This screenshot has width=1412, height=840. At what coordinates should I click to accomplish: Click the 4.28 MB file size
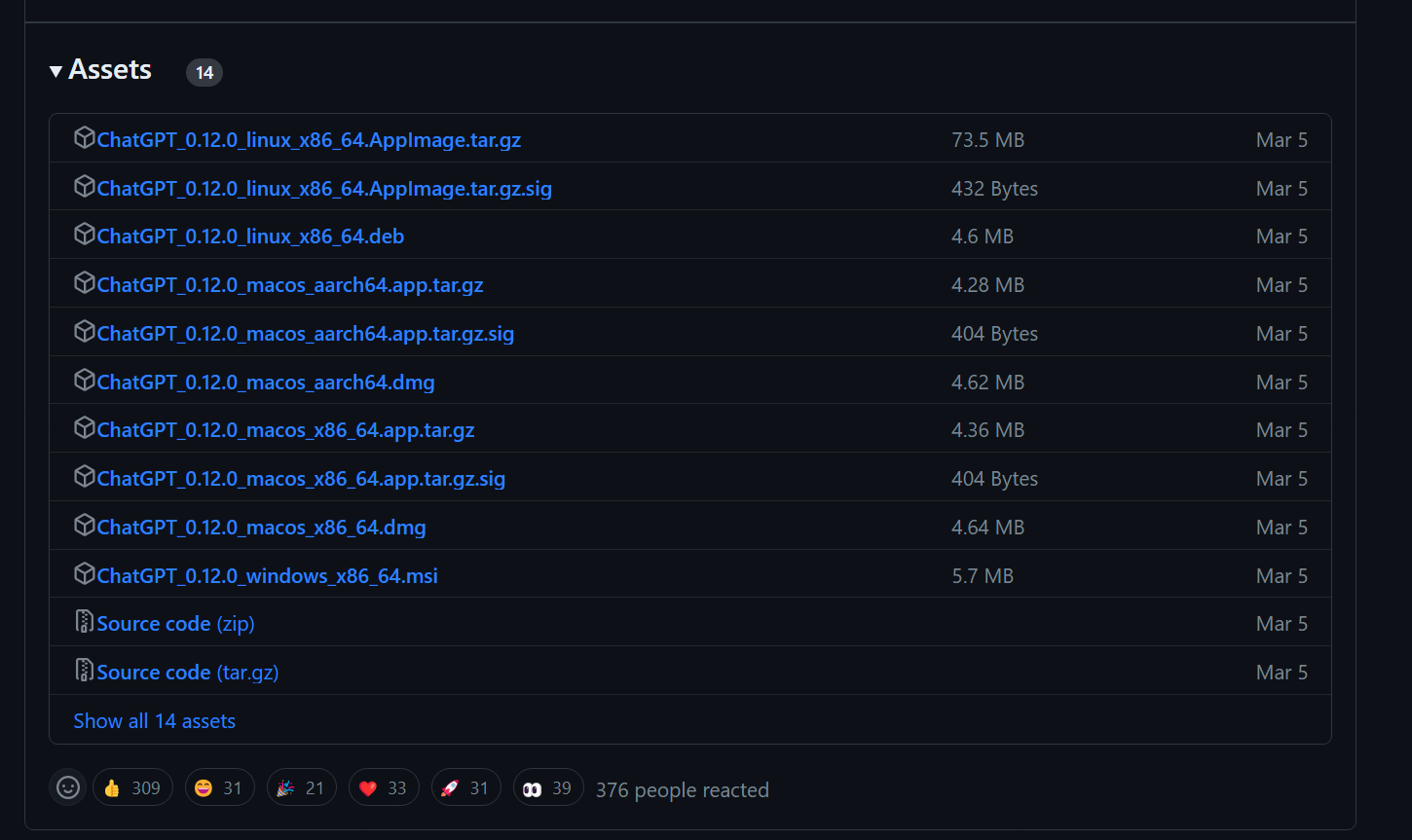[987, 285]
